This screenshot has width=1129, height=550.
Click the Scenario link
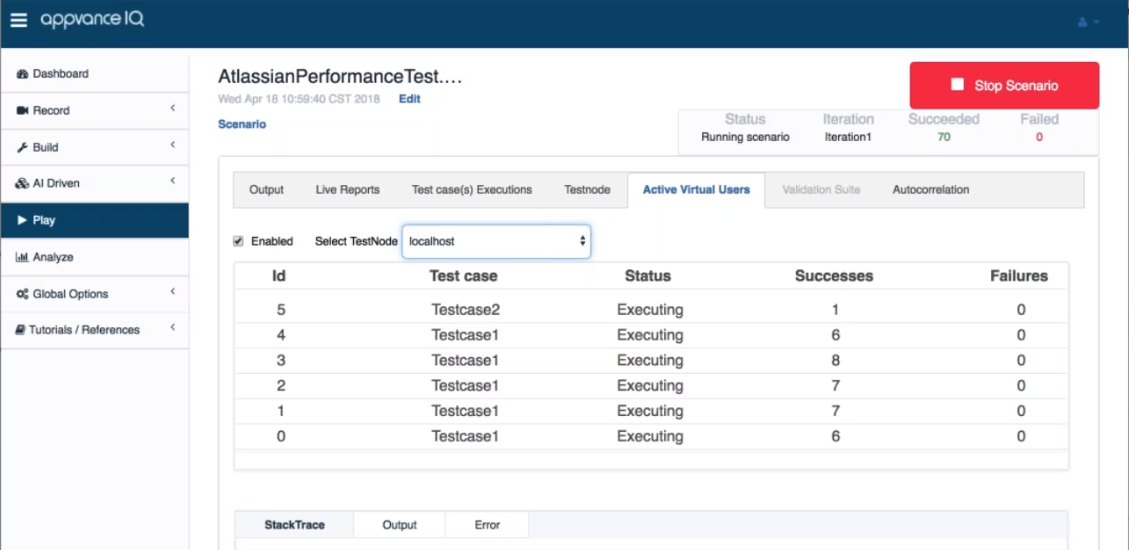coord(242,125)
